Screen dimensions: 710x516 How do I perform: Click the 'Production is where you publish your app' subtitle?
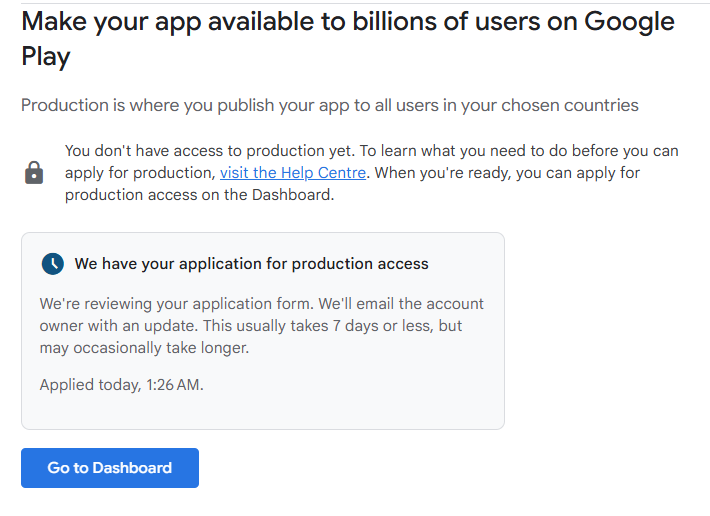330,105
